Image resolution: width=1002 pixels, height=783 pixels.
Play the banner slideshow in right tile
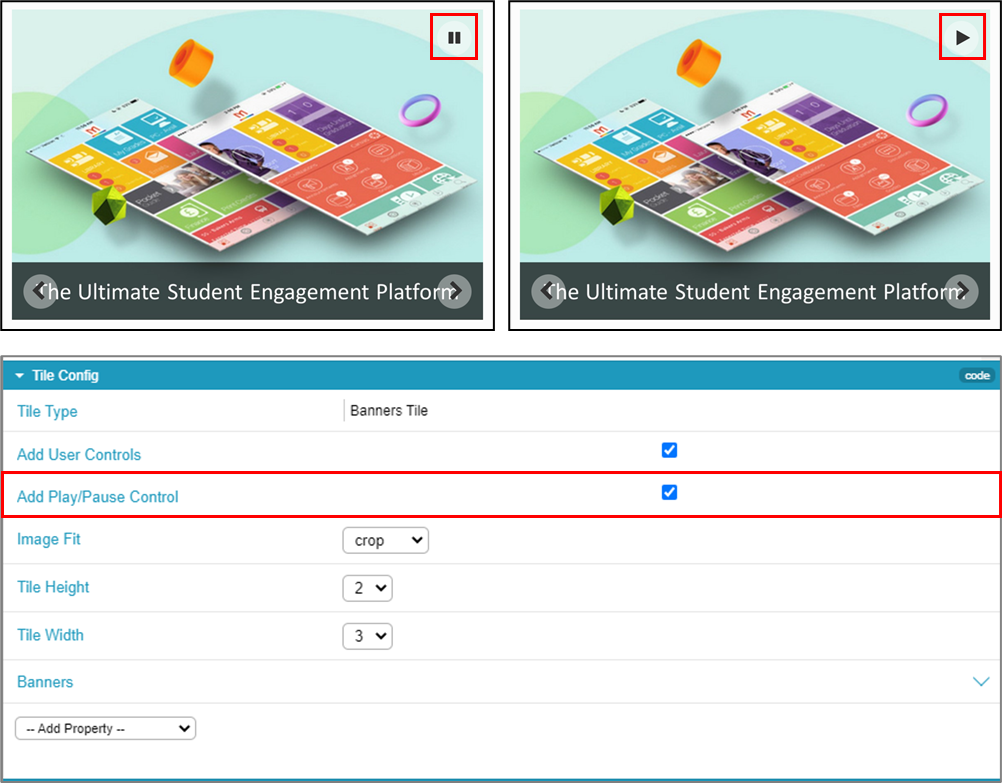coord(962,38)
